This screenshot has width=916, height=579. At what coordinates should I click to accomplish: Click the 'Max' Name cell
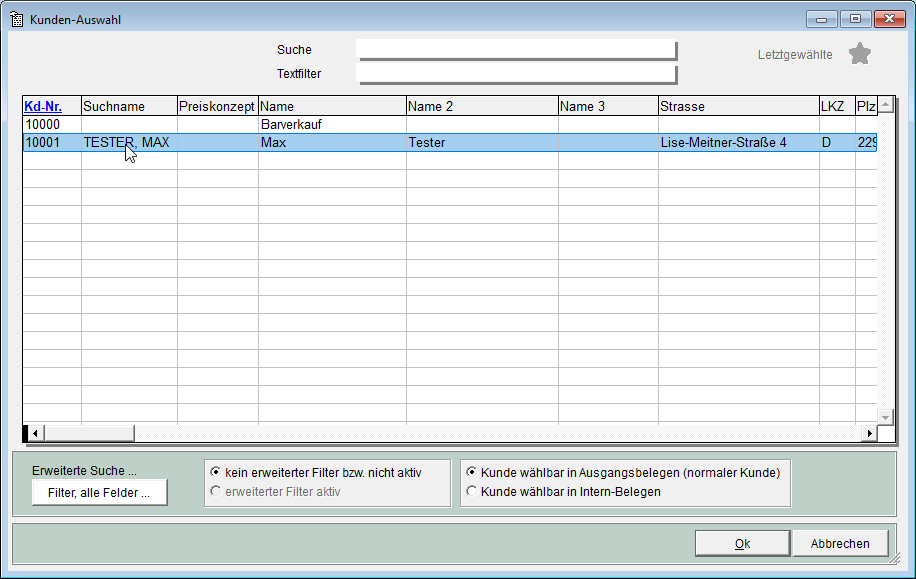click(332, 143)
